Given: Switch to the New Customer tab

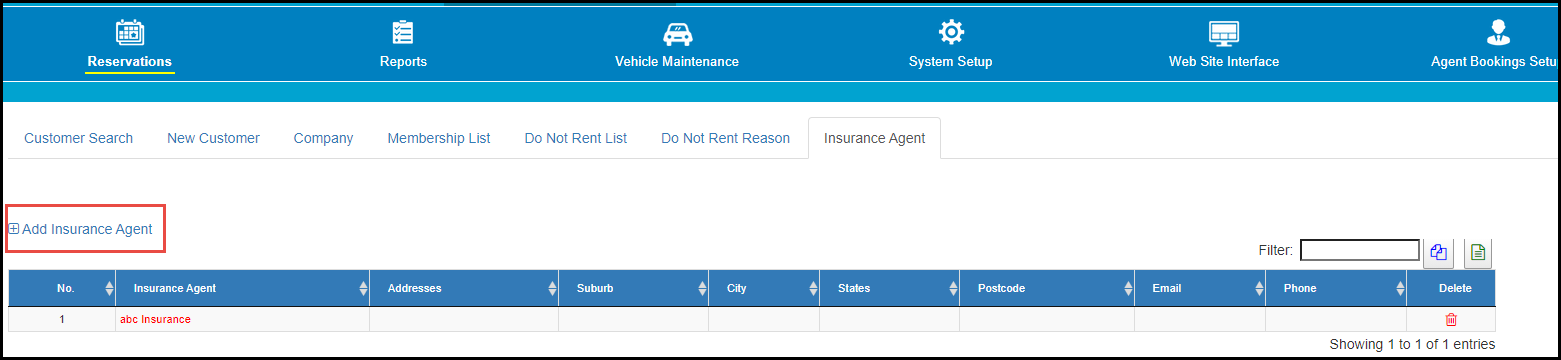Looking at the screenshot, I should click(213, 138).
